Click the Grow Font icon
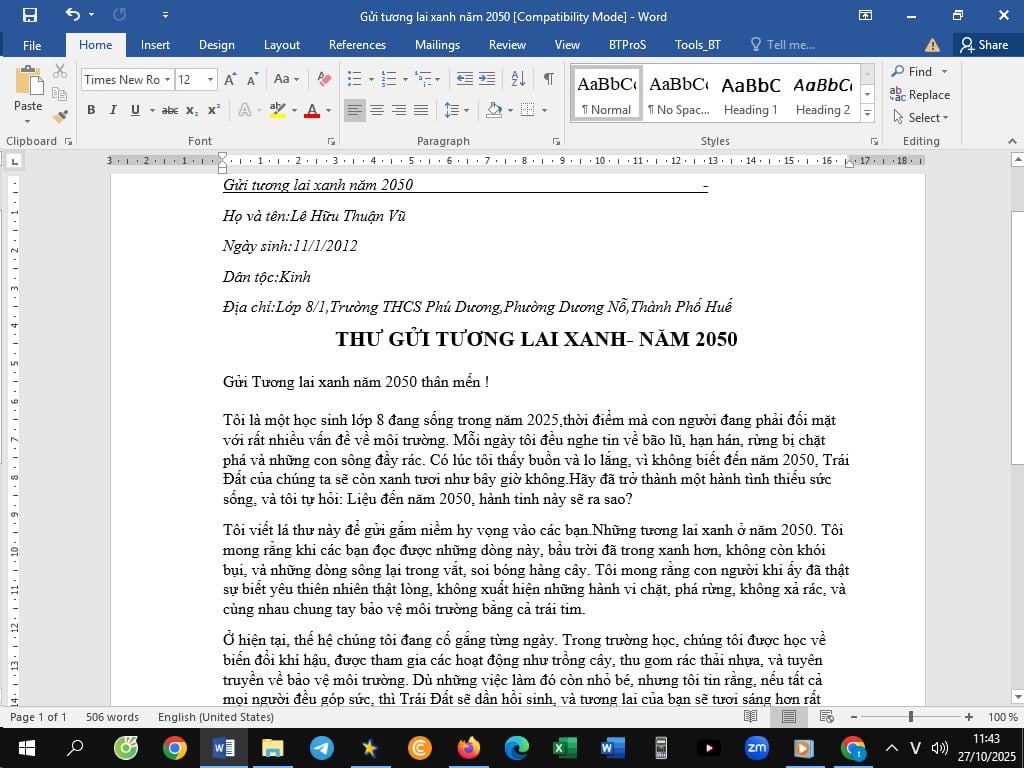This screenshot has height=768, width=1024. [230, 79]
